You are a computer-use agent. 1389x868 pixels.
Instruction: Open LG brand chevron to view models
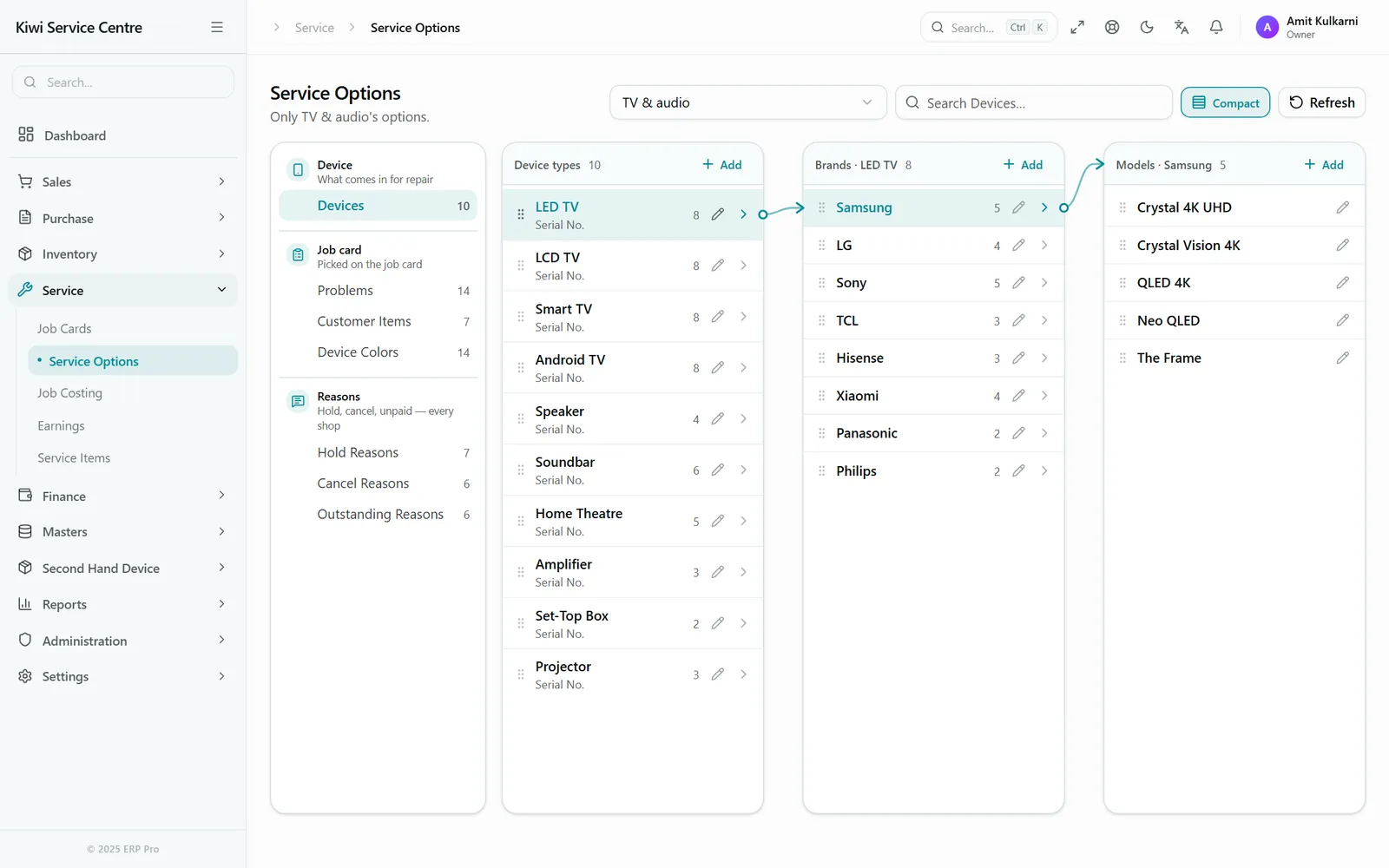pos(1044,246)
